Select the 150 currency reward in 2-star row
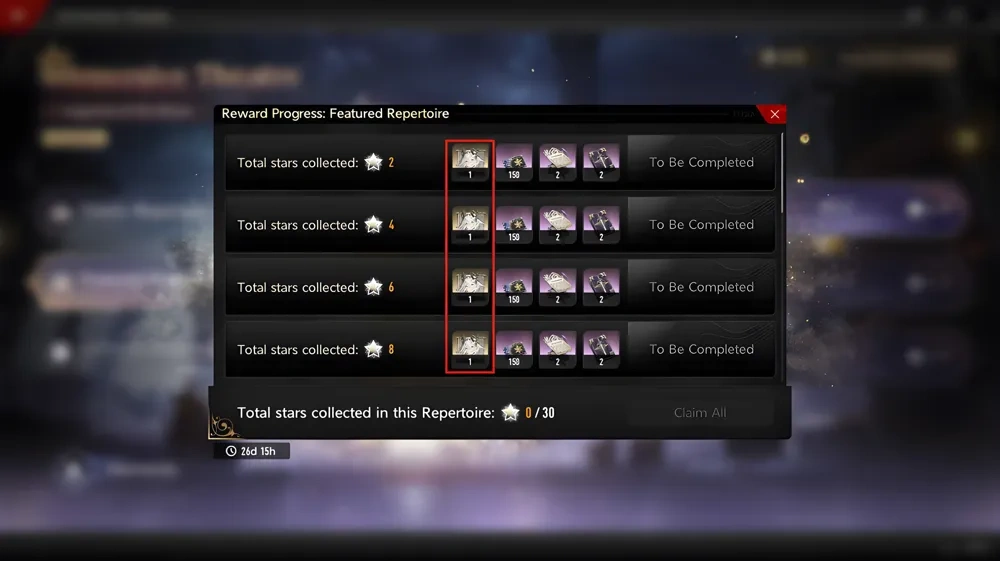1000x561 pixels. (x=514, y=162)
